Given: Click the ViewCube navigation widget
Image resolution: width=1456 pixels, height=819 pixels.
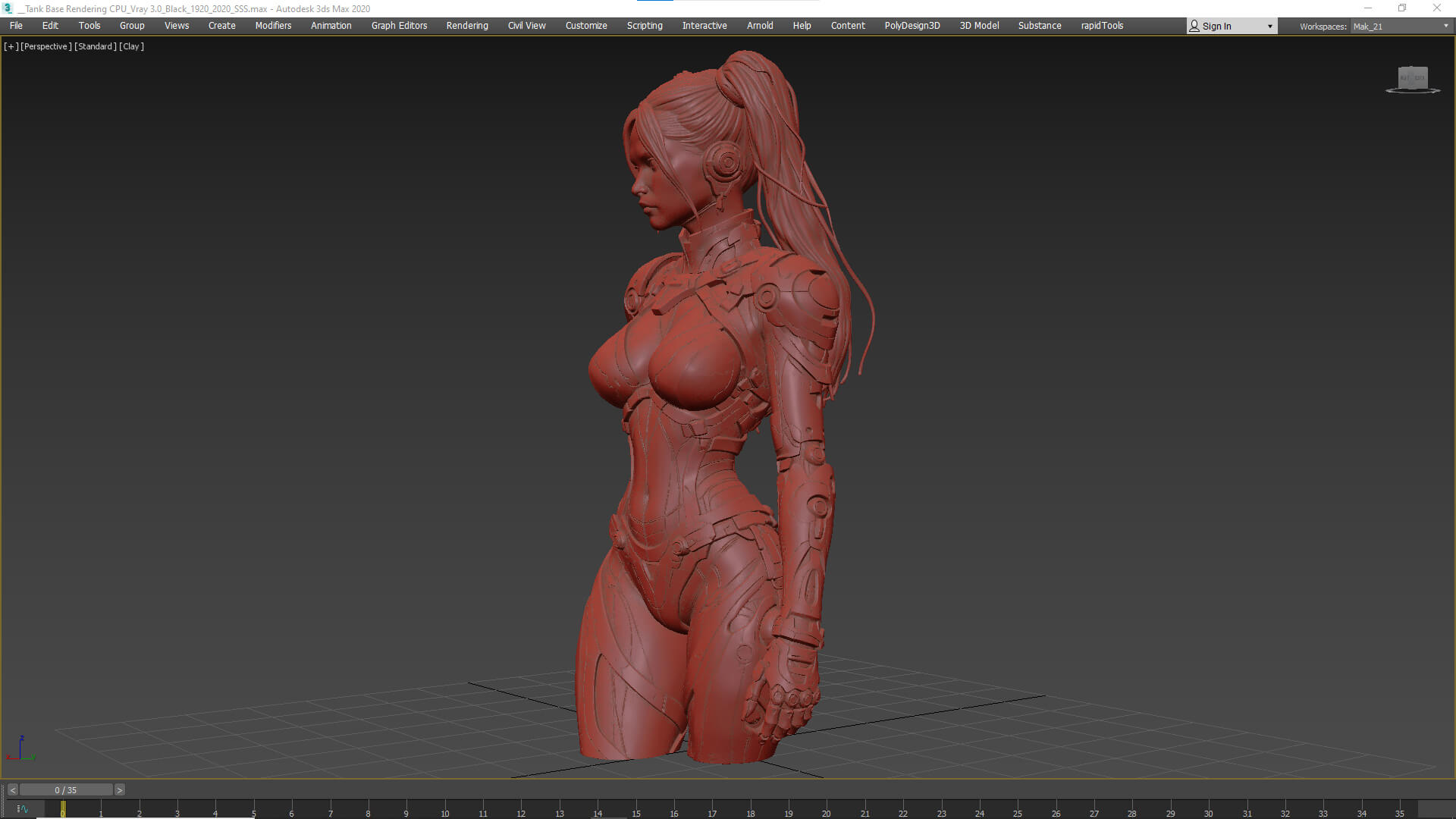Looking at the screenshot, I should pyautogui.click(x=1412, y=79).
